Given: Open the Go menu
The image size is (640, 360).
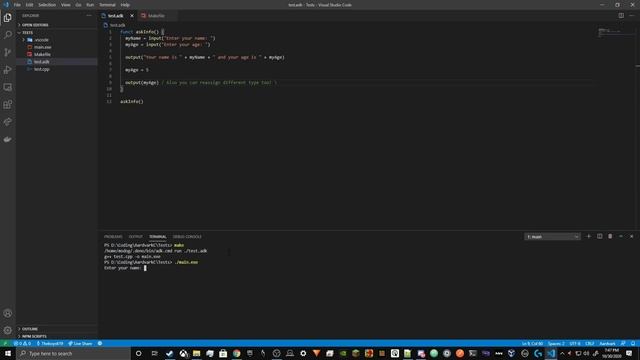Looking at the screenshot, I should (78, 5).
